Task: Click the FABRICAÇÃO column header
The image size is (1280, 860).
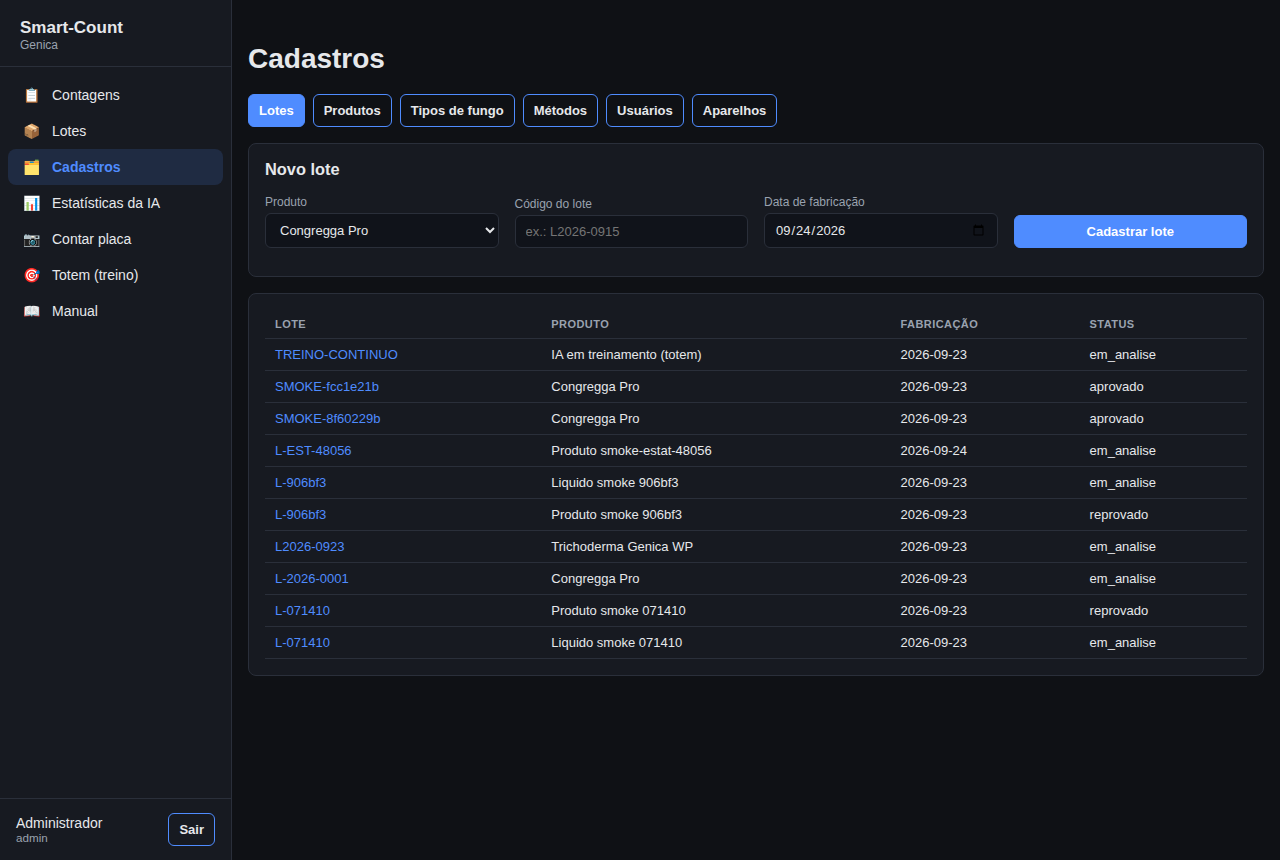Action: tap(939, 324)
